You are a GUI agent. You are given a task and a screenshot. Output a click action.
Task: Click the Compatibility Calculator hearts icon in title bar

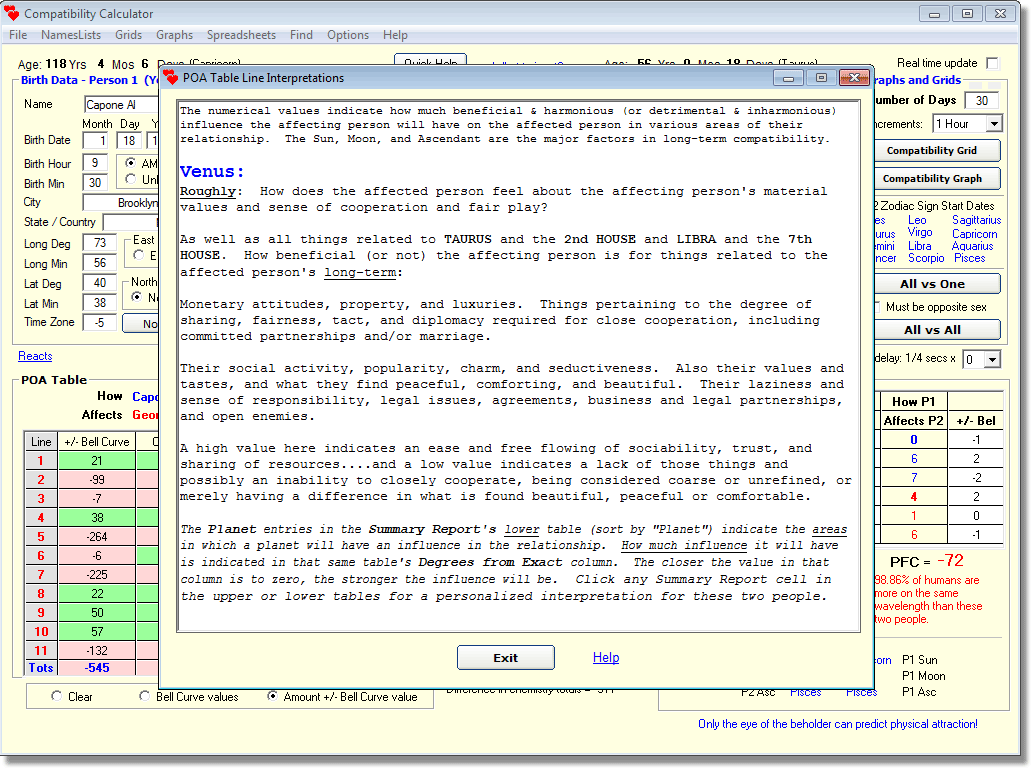12,14
